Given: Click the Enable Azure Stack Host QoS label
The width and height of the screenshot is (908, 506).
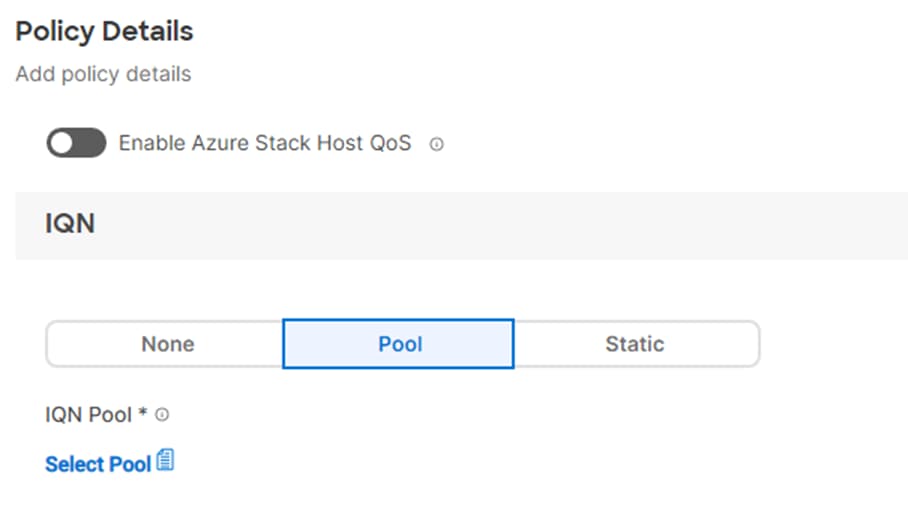Looking at the screenshot, I should (265, 143).
